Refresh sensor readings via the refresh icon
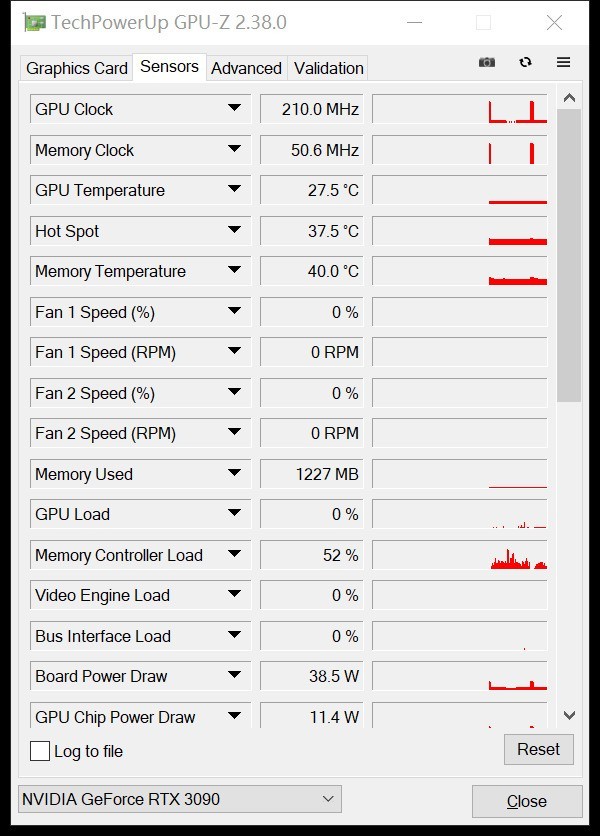This screenshot has width=600, height=836. tap(525, 62)
